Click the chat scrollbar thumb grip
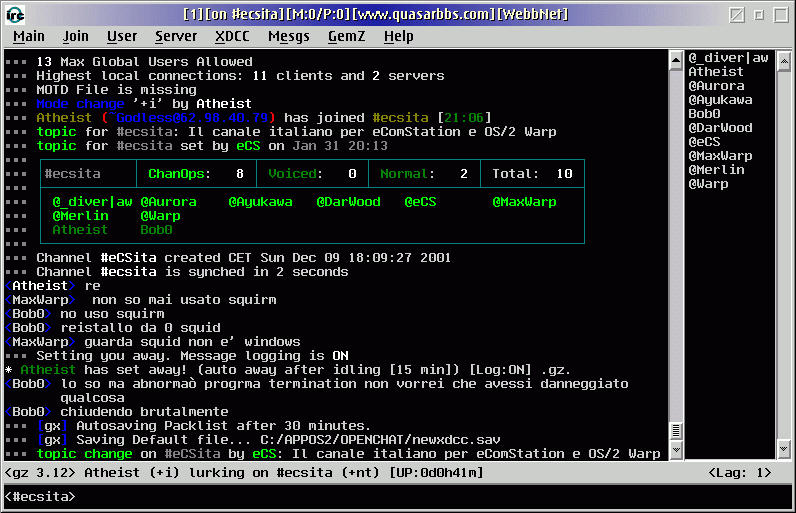This screenshot has height=513, width=796. click(x=675, y=431)
